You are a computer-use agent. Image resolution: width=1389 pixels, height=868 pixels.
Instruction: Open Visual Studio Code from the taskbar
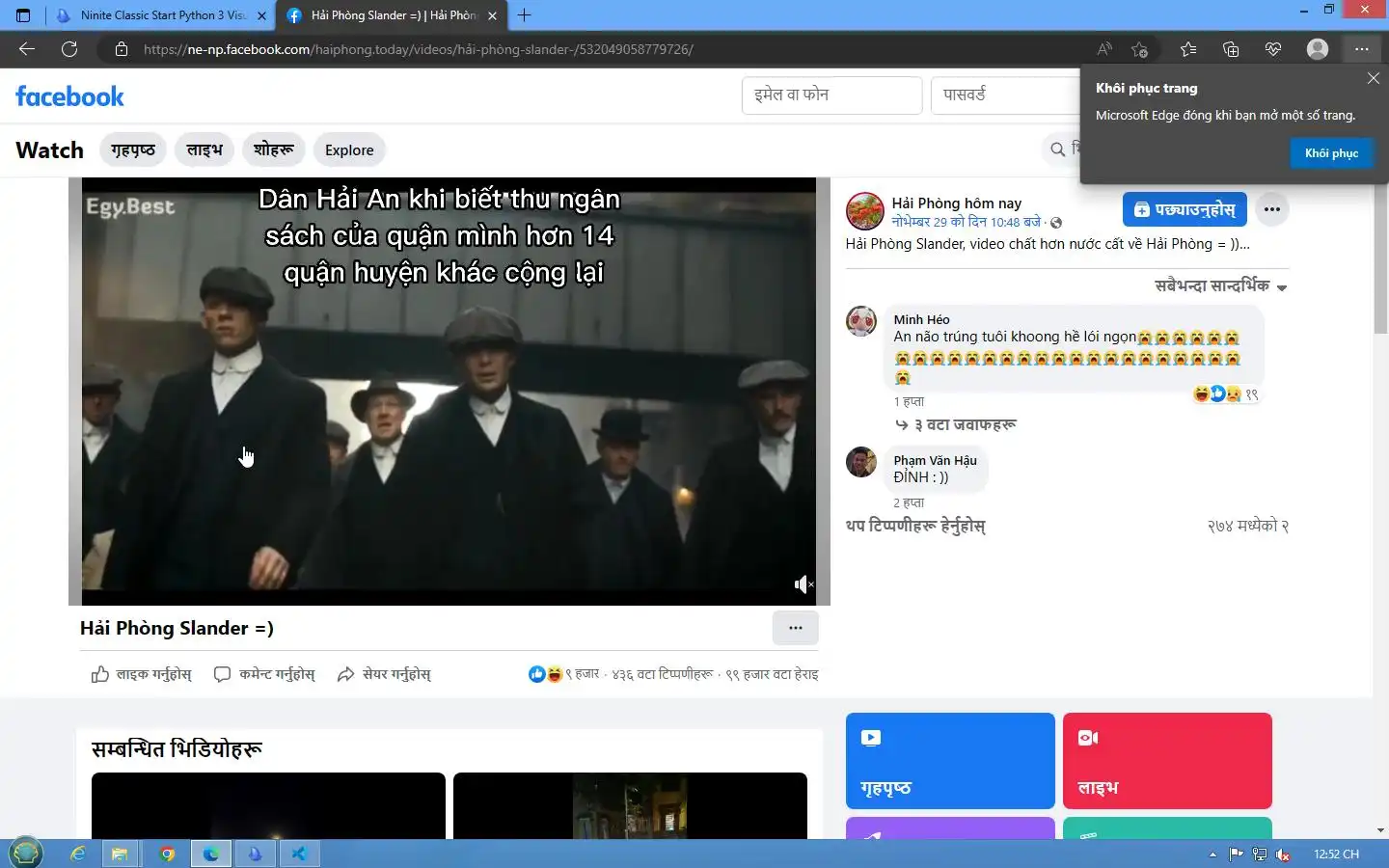pyautogui.click(x=299, y=854)
